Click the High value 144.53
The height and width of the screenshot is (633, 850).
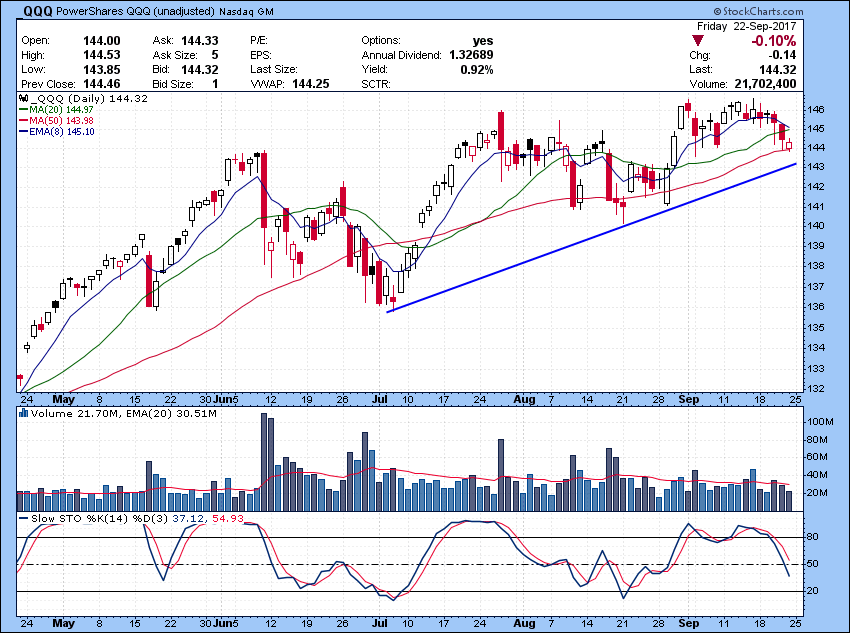pos(101,55)
